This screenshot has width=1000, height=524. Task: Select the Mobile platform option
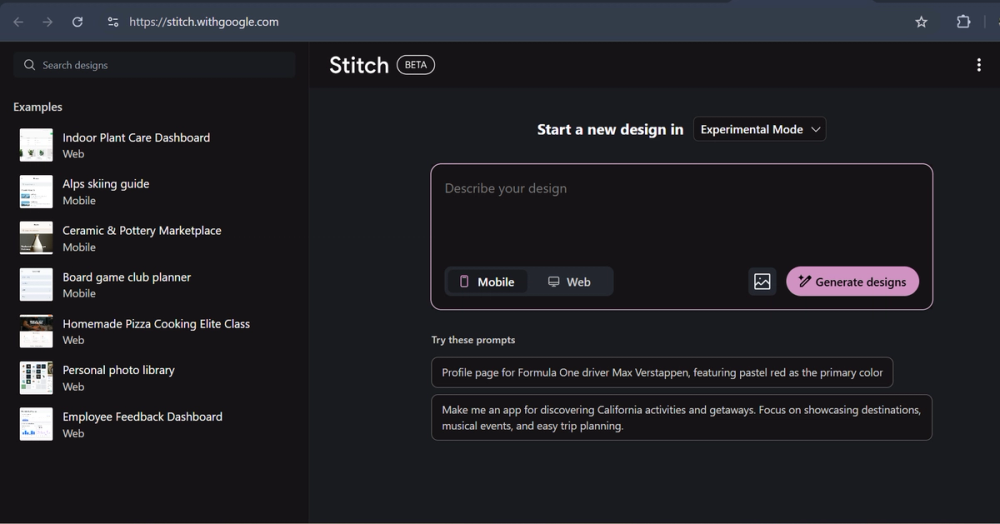488,282
